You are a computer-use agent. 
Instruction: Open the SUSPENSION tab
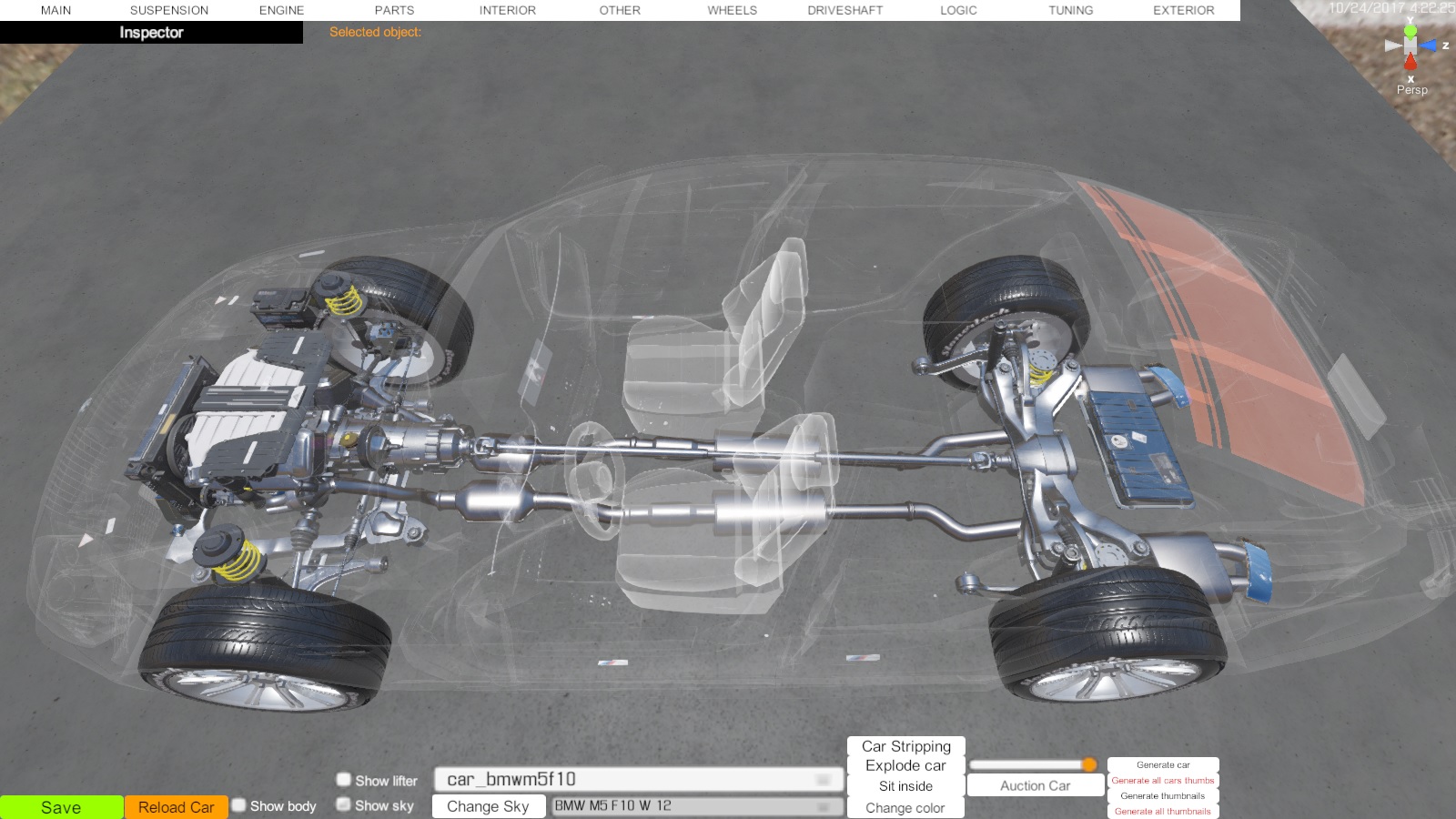168,10
